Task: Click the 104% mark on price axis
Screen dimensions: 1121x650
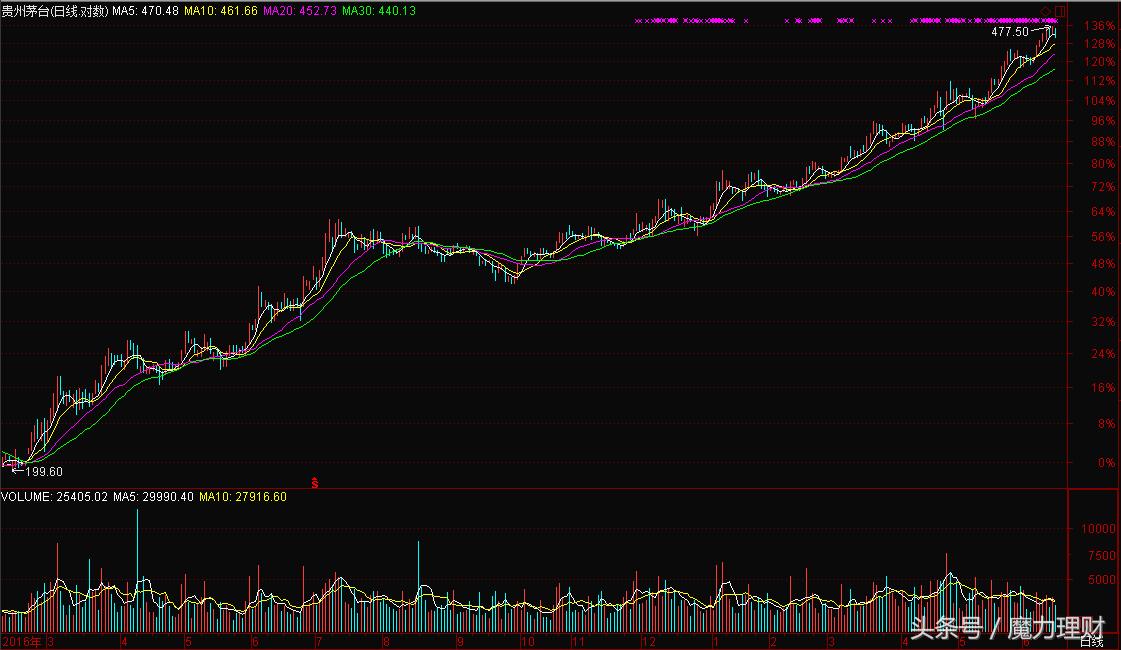Action: click(1099, 101)
